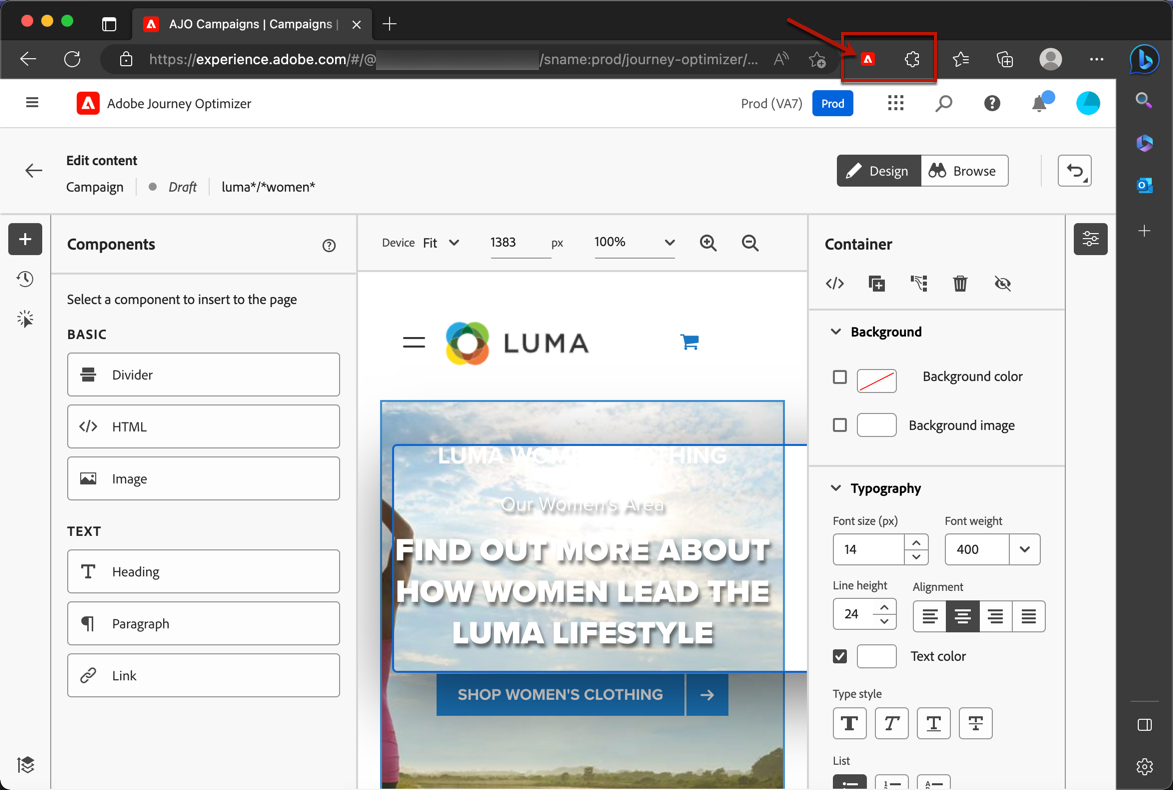Click the zoom out magnifier icon
The width and height of the screenshot is (1173, 790).
pos(750,243)
